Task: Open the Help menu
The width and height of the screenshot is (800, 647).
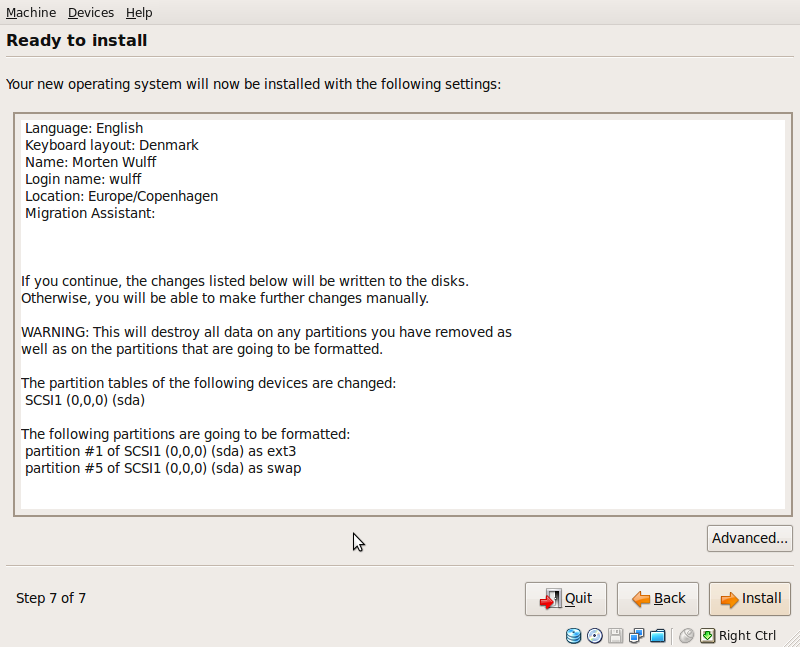Action: tap(139, 12)
